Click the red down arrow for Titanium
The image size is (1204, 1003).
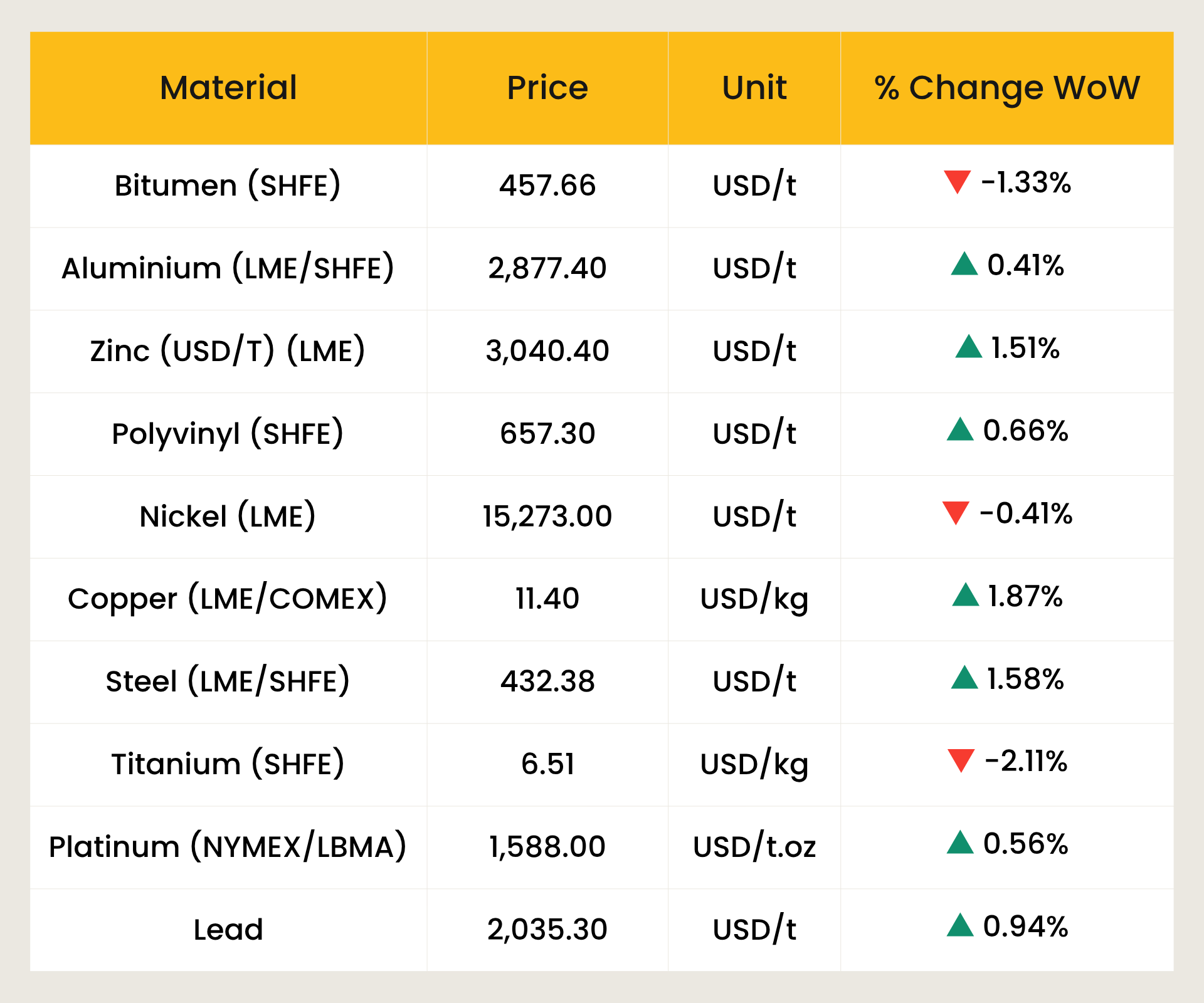(961, 760)
